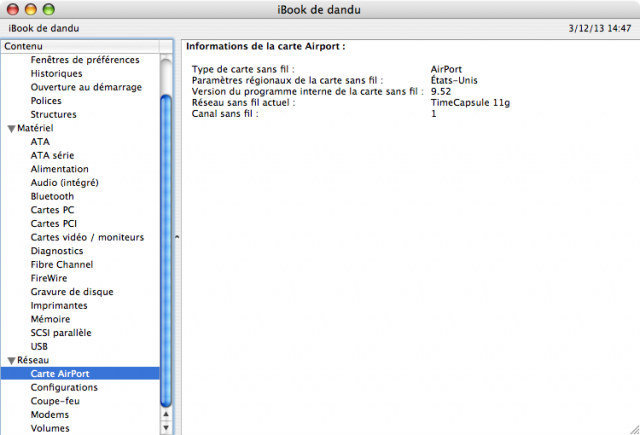Select the Matériel category
The width and height of the screenshot is (640, 435).
pyautogui.click(x=35, y=128)
